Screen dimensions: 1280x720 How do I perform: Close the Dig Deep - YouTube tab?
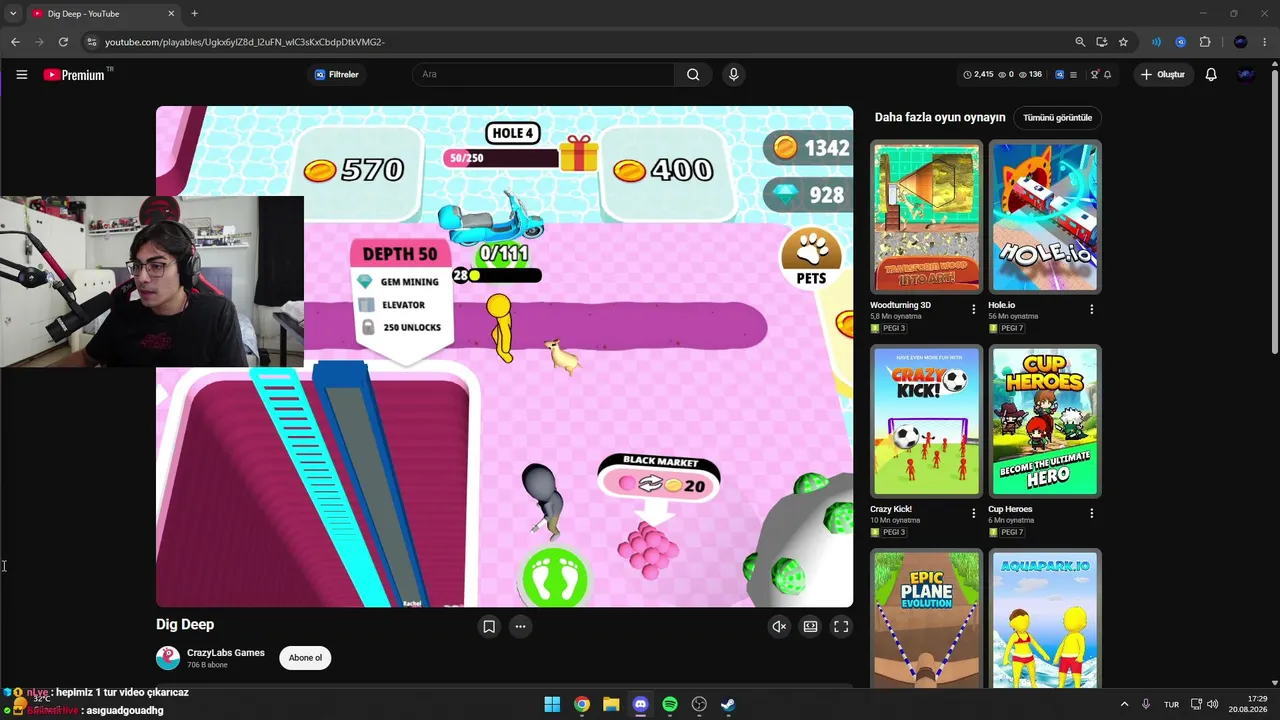(x=171, y=14)
